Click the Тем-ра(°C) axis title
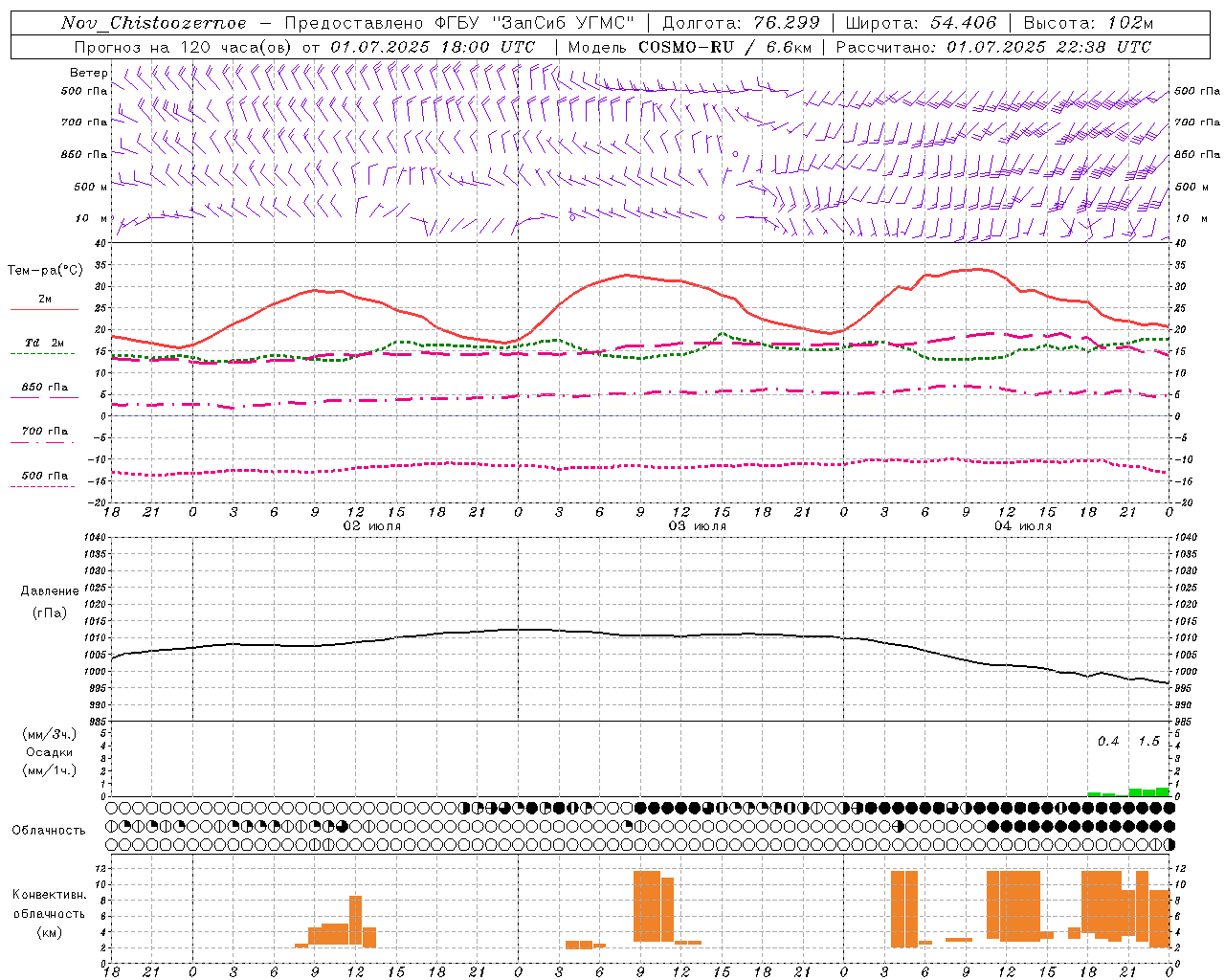The image size is (1225, 980). [x=45, y=271]
